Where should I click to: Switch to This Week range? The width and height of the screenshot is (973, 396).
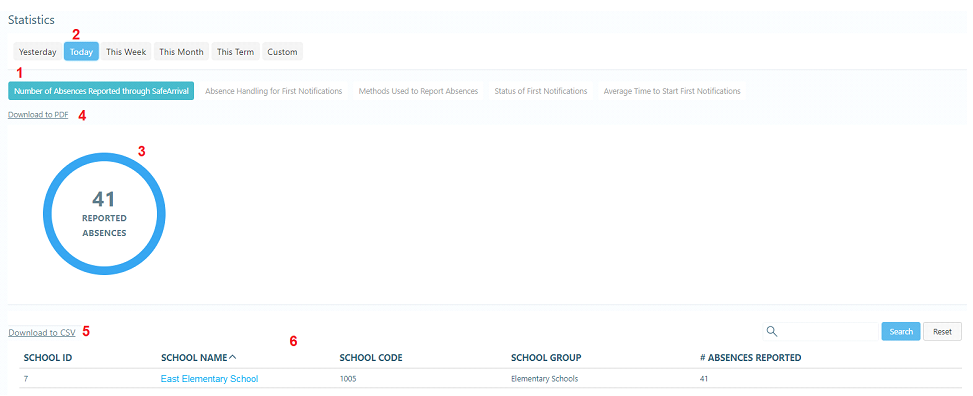coord(126,52)
